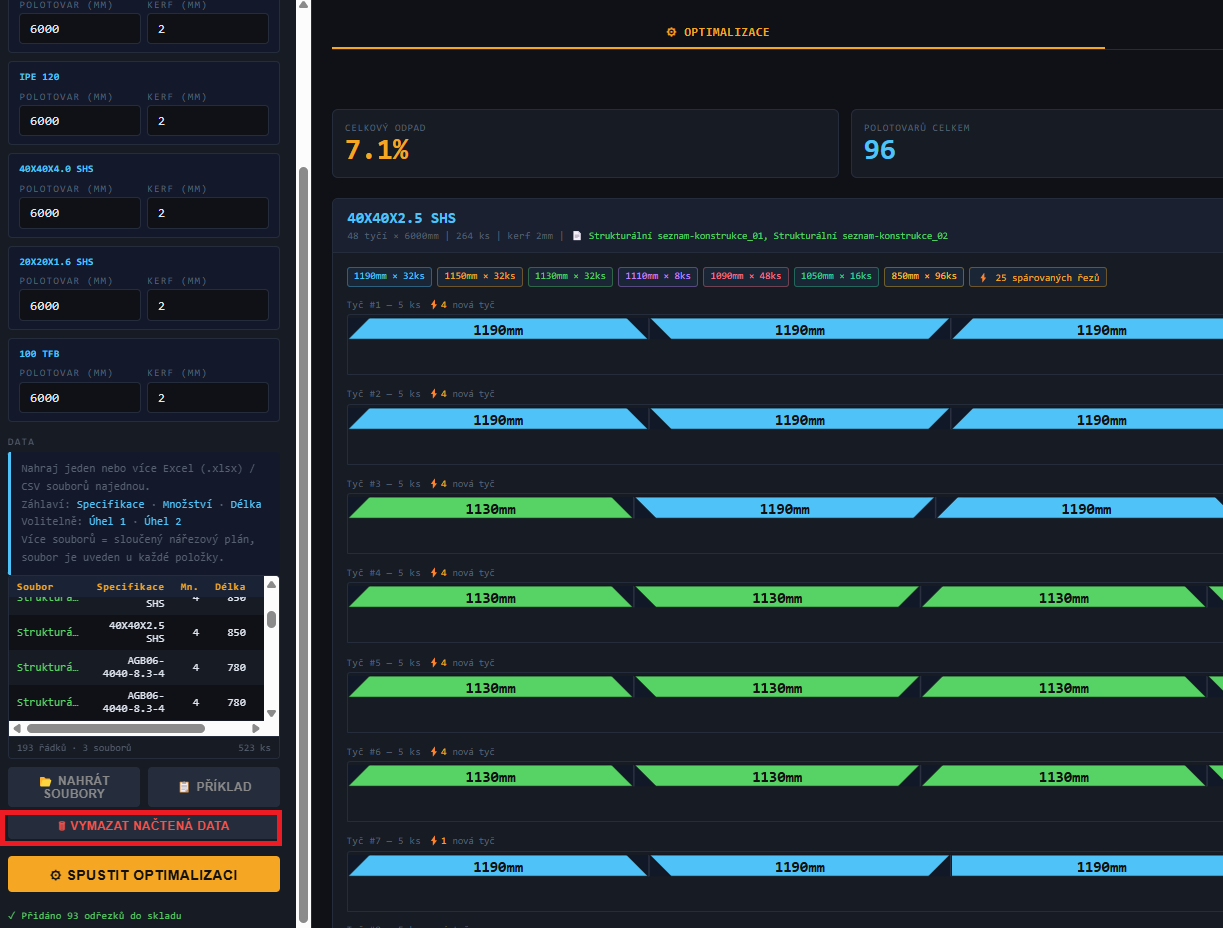Click the data table's left scroll arrow

[18, 729]
